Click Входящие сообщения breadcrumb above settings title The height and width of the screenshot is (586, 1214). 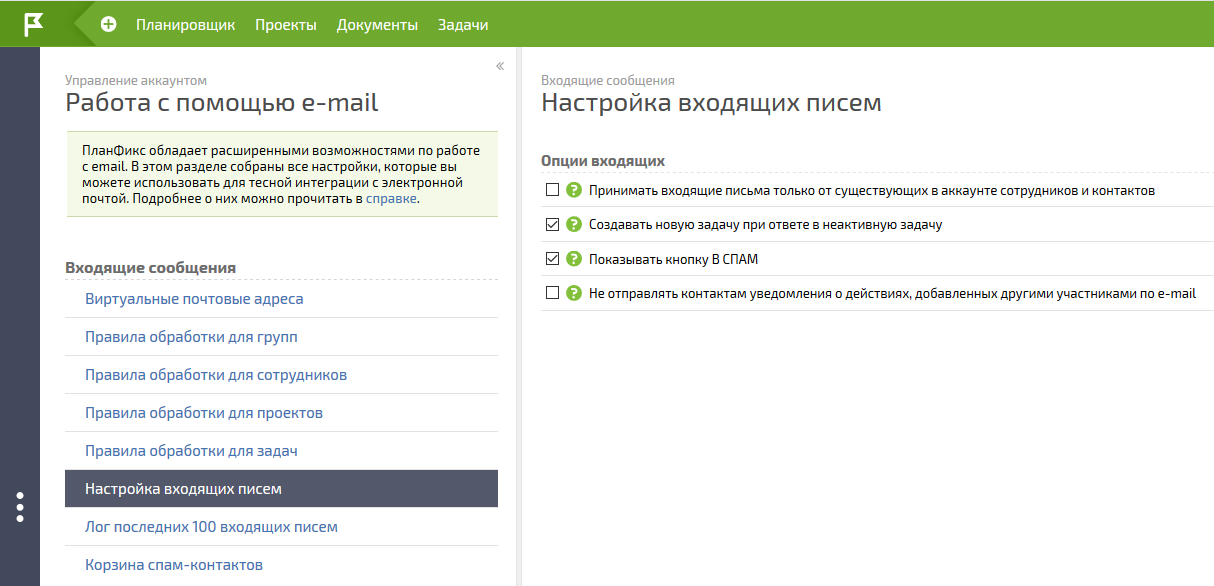tap(608, 81)
